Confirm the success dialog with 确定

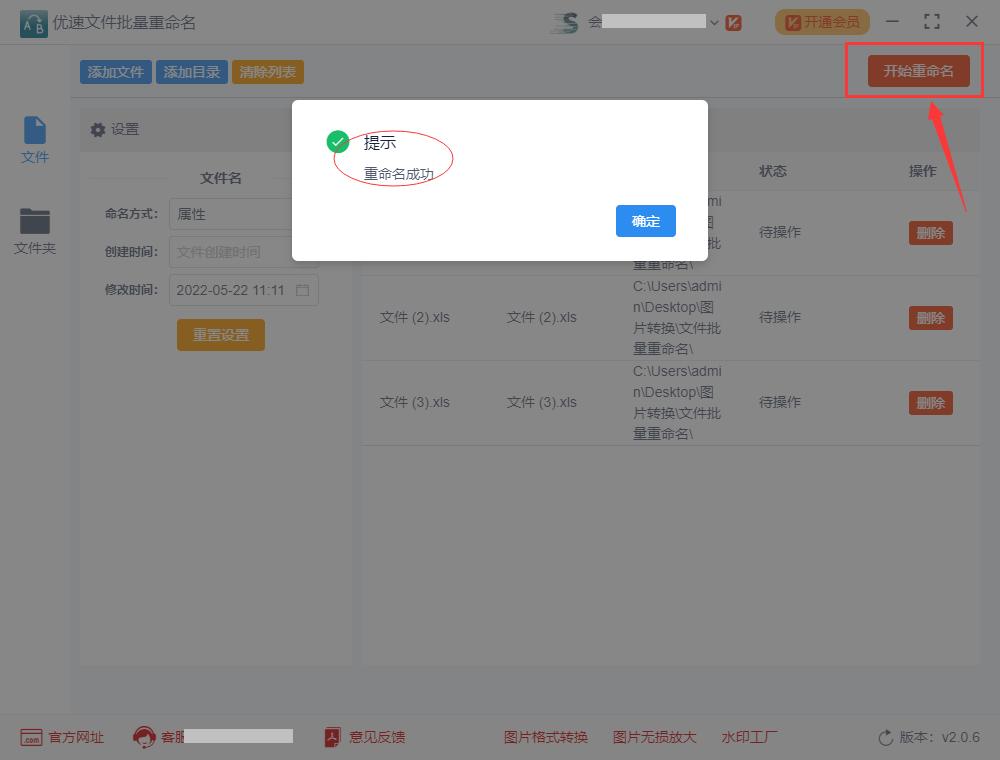pyautogui.click(x=645, y=221)
